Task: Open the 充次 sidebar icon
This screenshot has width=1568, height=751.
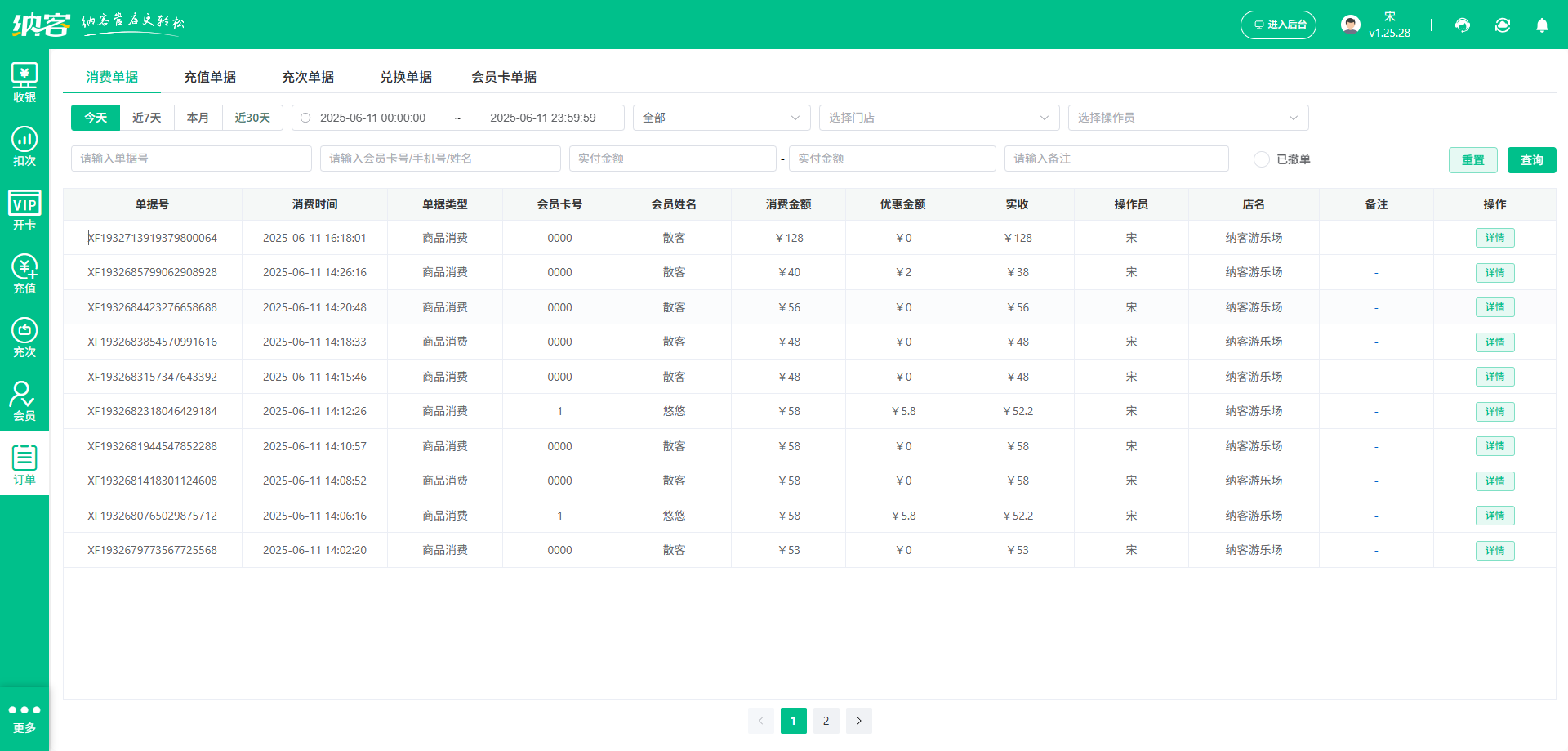Action: coord(24,338)
